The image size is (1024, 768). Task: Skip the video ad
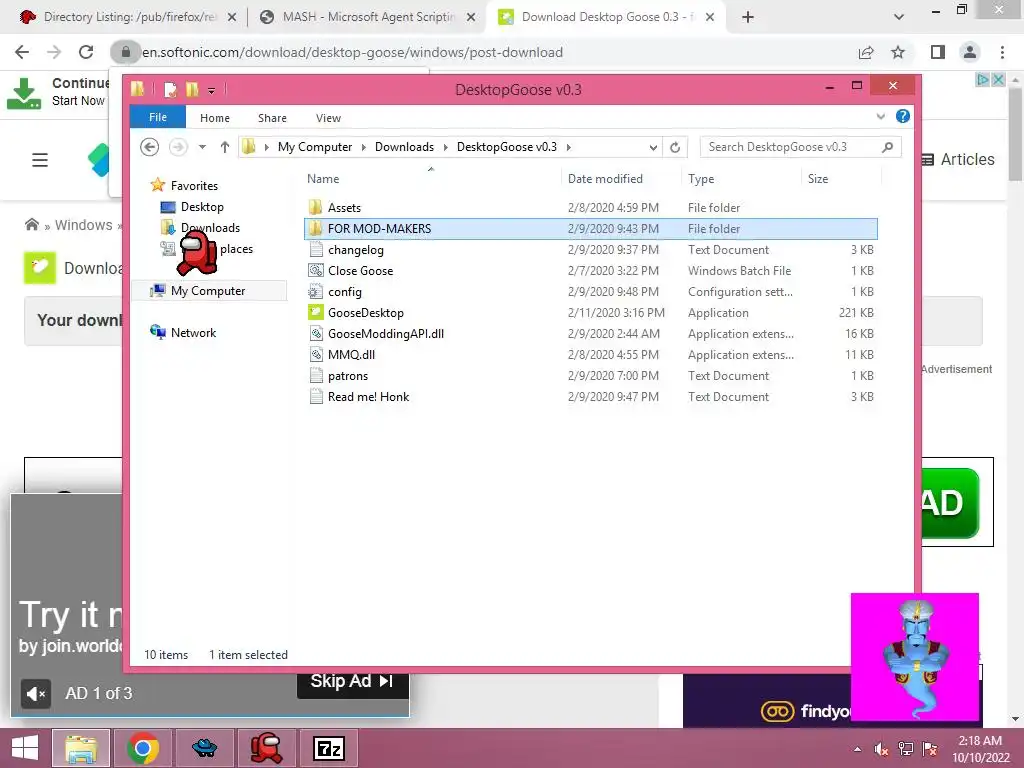pyautogui.click(x=353, y=681)
